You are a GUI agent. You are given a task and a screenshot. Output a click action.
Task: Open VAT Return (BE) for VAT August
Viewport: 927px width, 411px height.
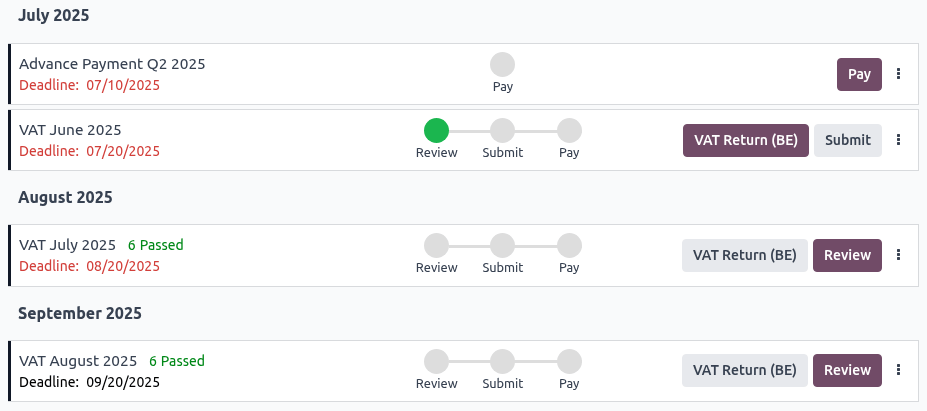744,370
